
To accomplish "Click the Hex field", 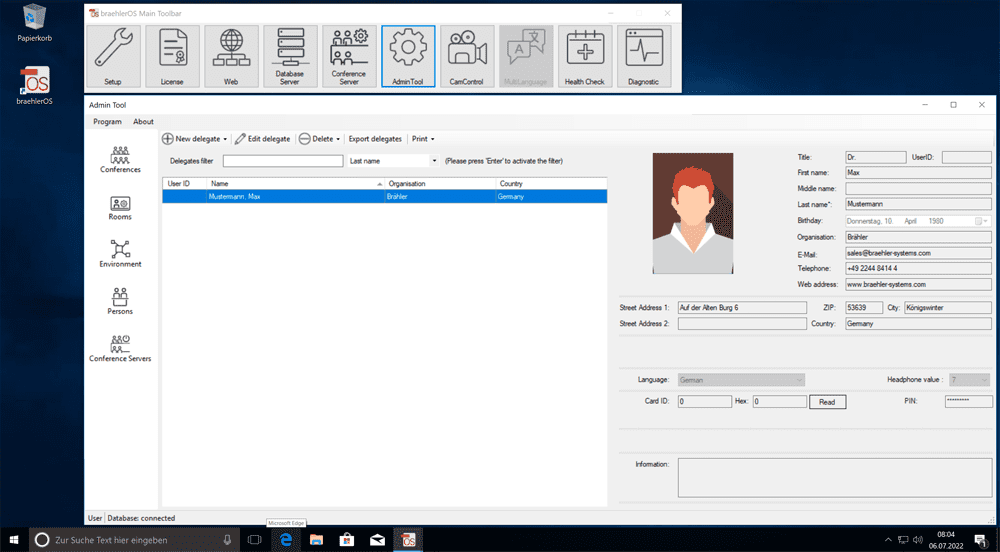I will [780, 402].
